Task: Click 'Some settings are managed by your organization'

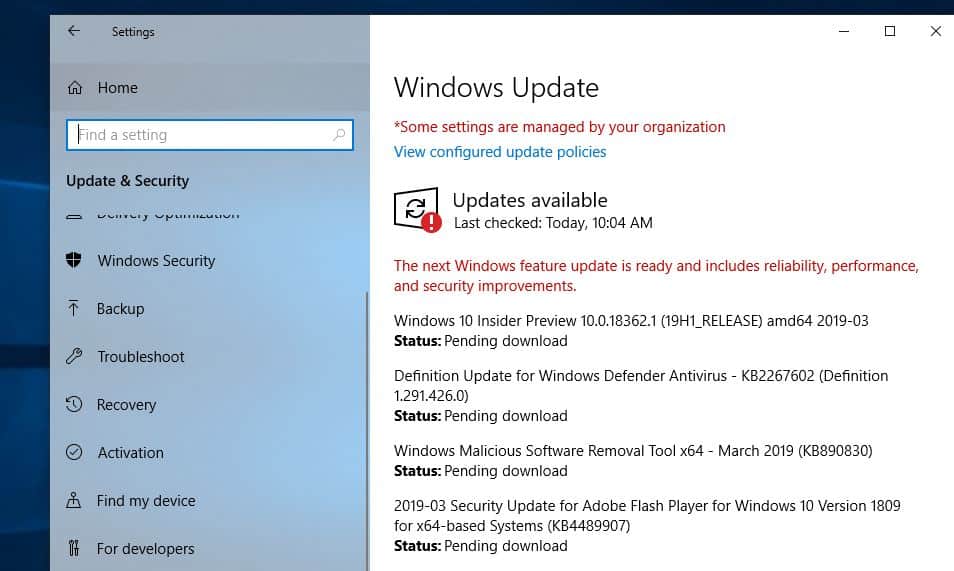Action: point(560,127)
